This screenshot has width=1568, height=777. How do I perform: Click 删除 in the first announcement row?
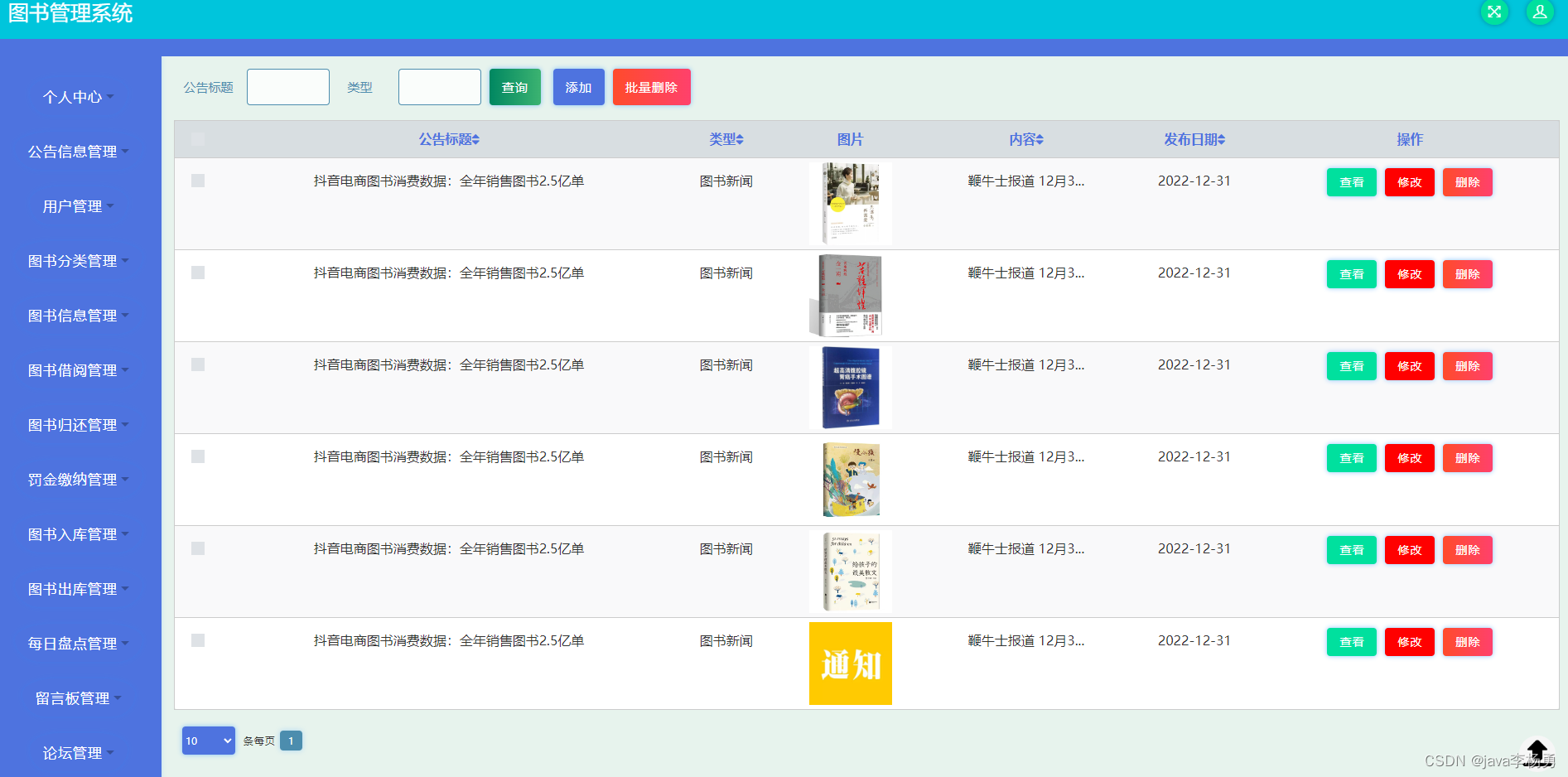pyautogui.click(x=1468, y=182)
